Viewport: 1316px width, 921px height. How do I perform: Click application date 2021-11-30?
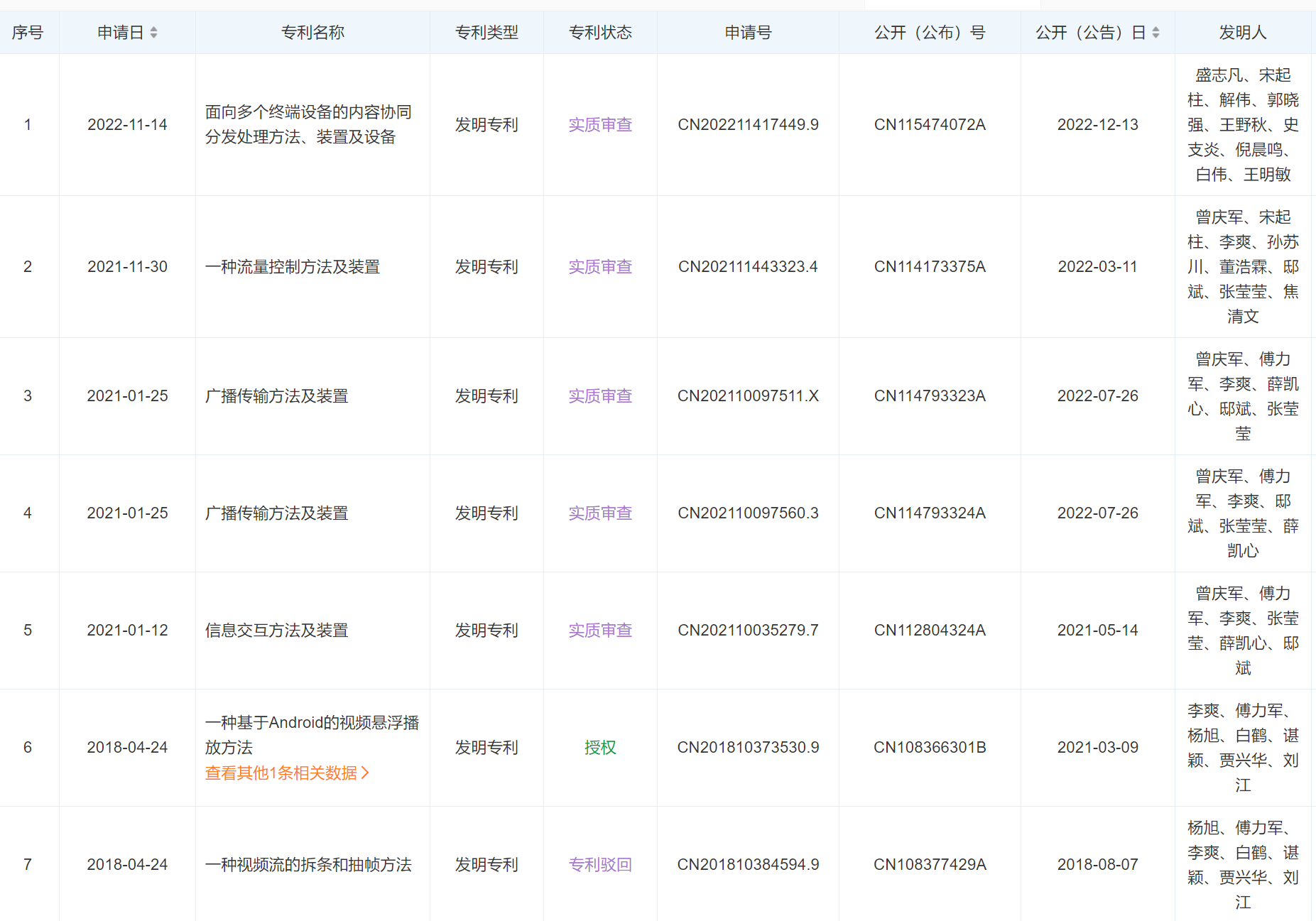click(x=127, y=267)
